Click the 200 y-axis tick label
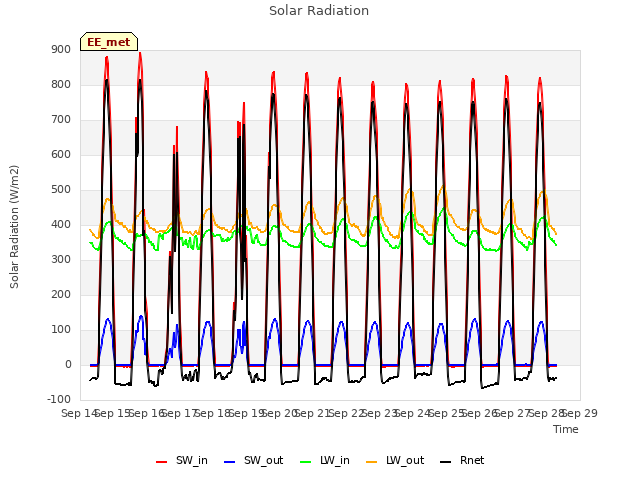 tap(61, 295)
